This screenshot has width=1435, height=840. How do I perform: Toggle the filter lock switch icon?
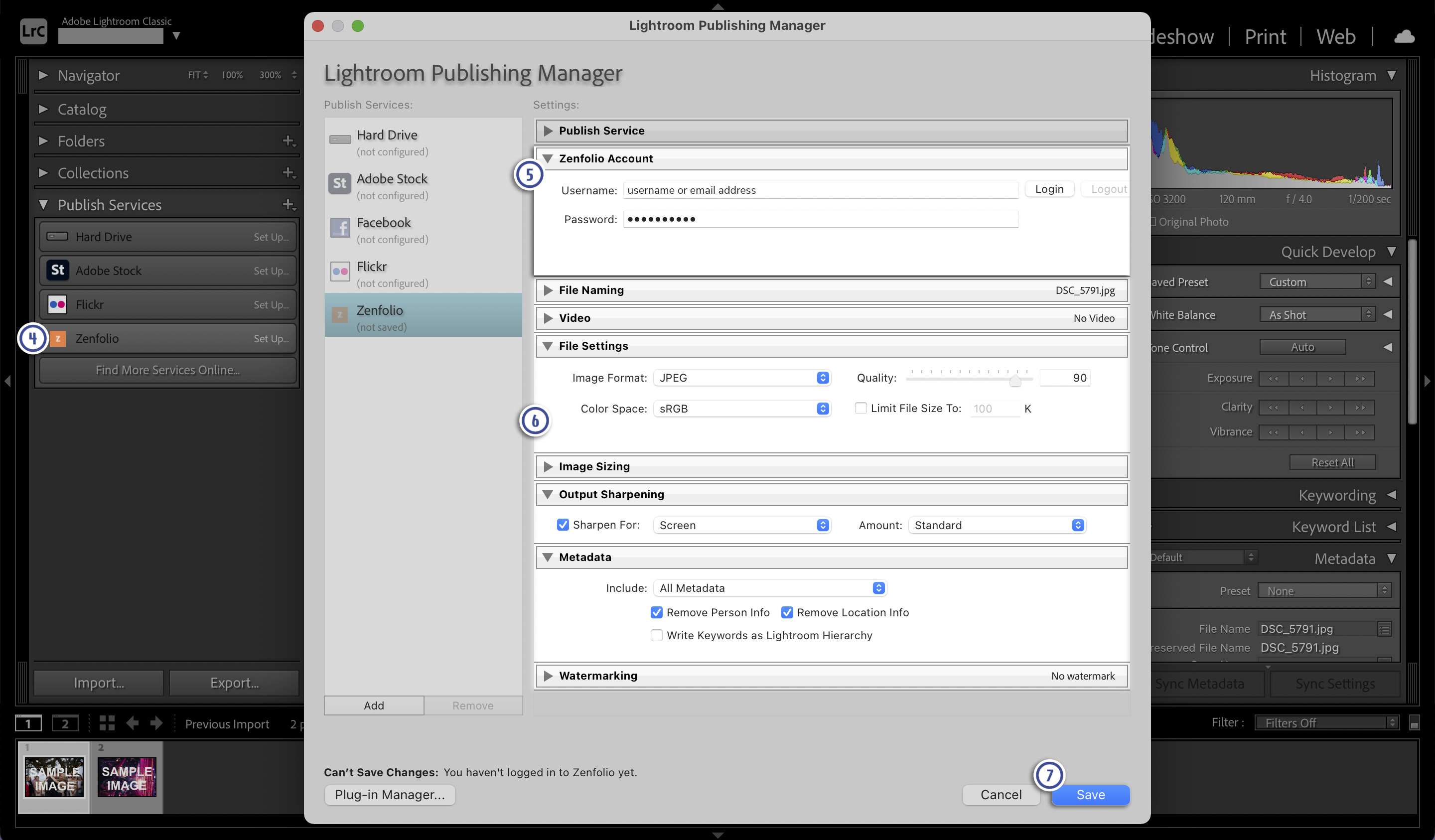click(1414, 723)
